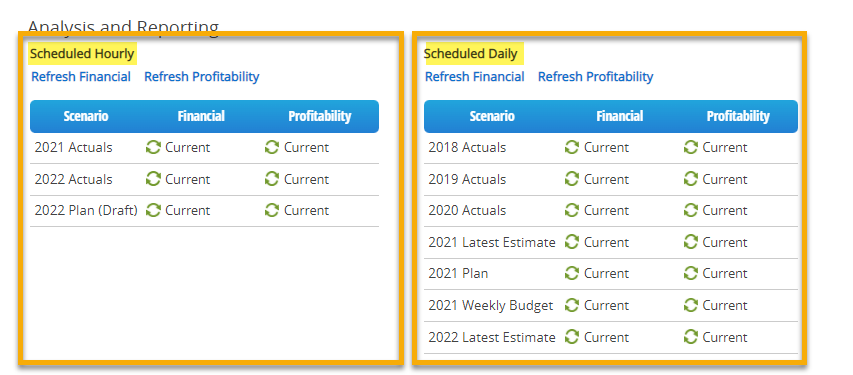Open Refresh Financial link under Scheduled Hourly
Viewport: 853px width, 375px height.
[81, 77]
